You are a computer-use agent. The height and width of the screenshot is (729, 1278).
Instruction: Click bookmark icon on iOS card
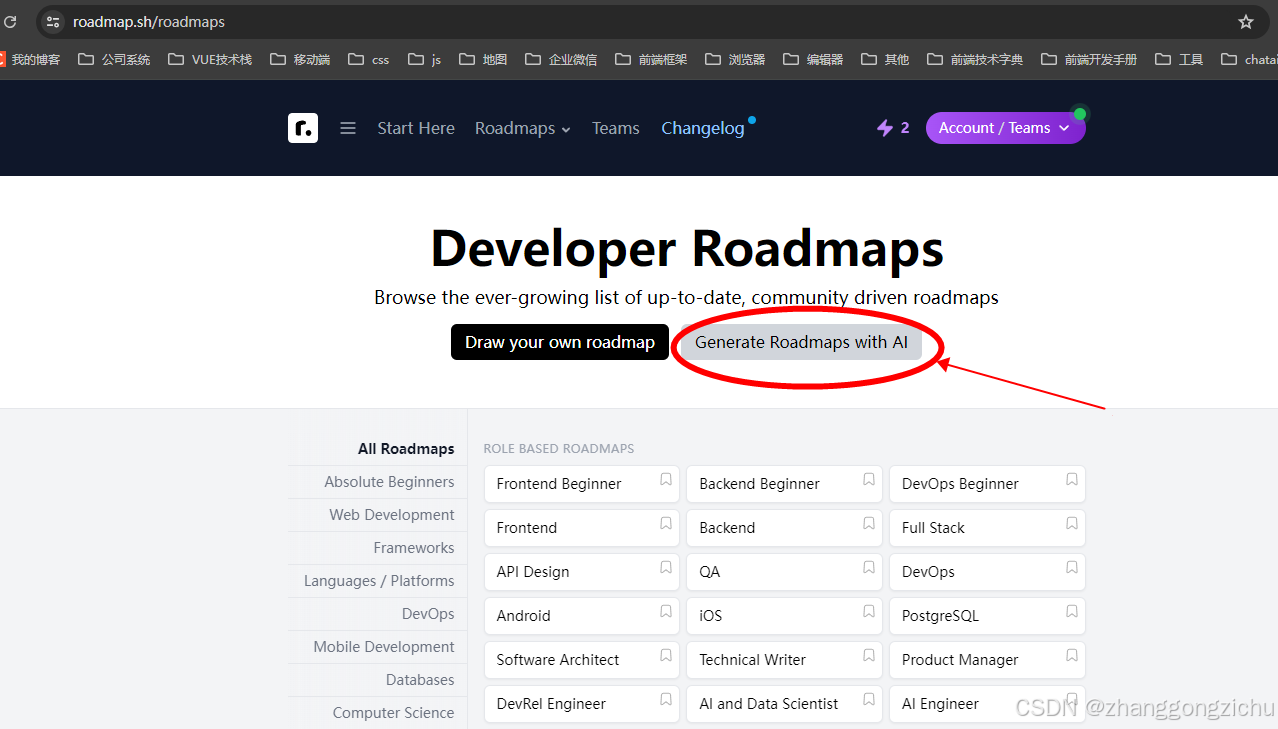click(x=869, y=612)
